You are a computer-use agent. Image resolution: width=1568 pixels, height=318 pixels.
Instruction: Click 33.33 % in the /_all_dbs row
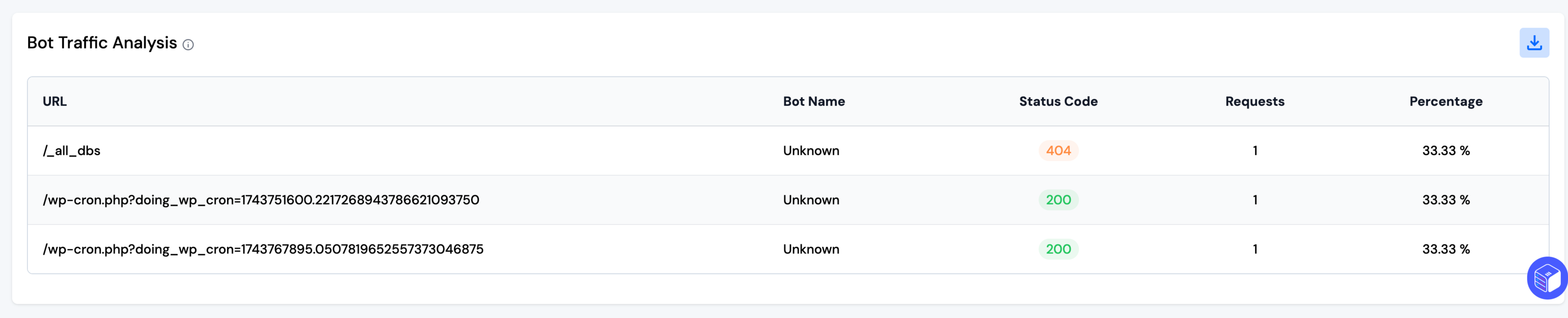(1446, 150)
